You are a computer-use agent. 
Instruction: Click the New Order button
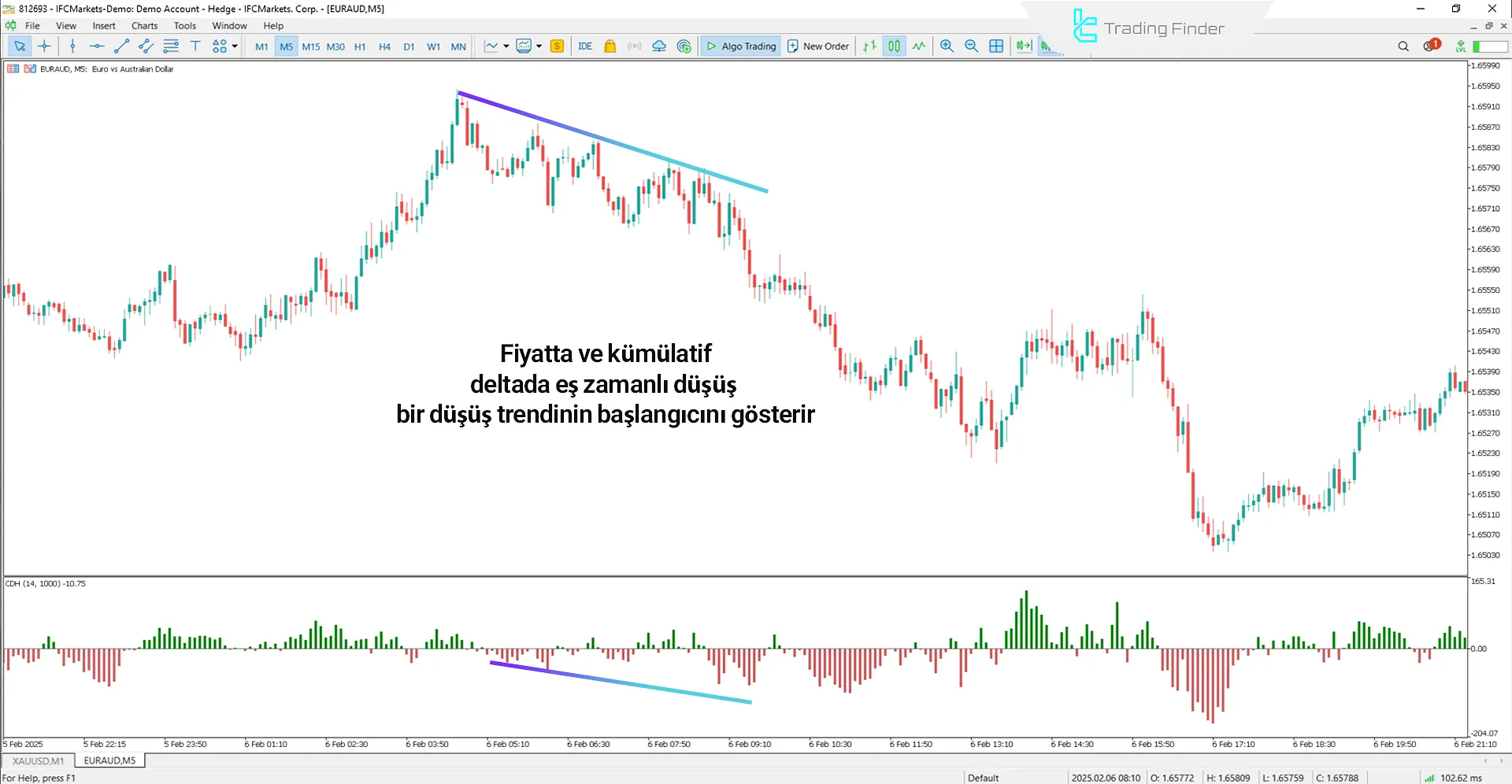[x=818, y=46]
